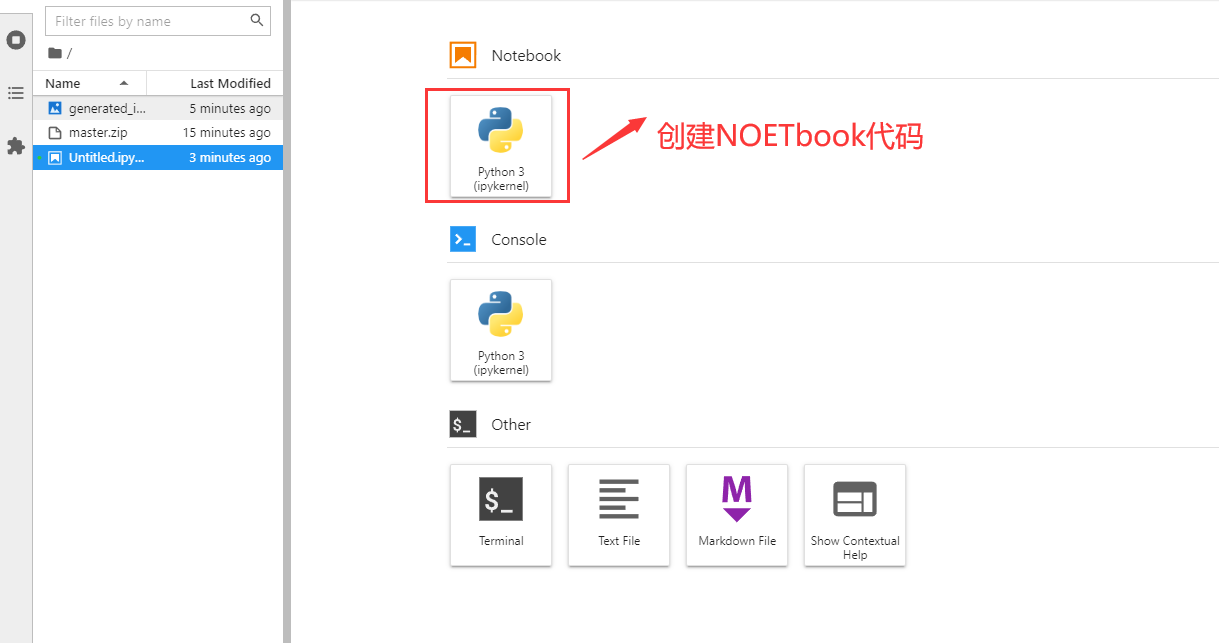Create a new Markdown File
1219x643 pixels.
(x=737, y=515)
